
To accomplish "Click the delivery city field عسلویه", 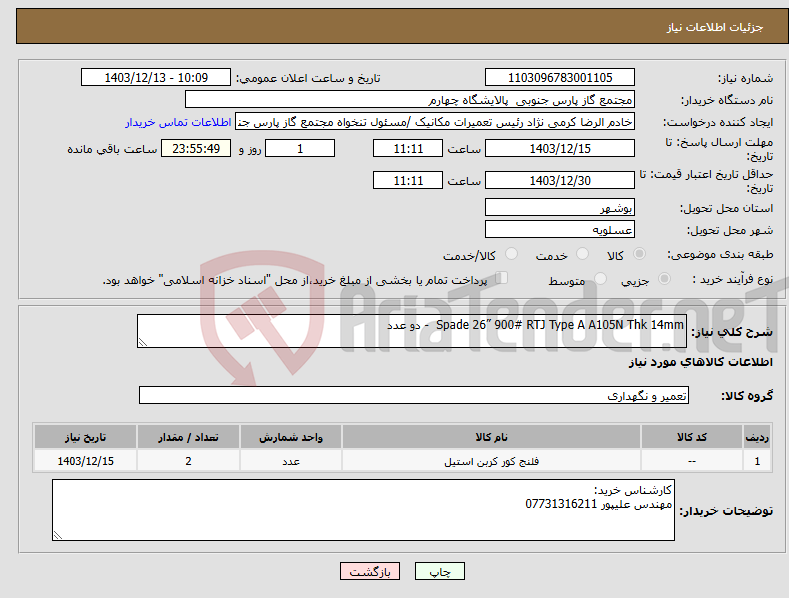I will tap(560, 230).
